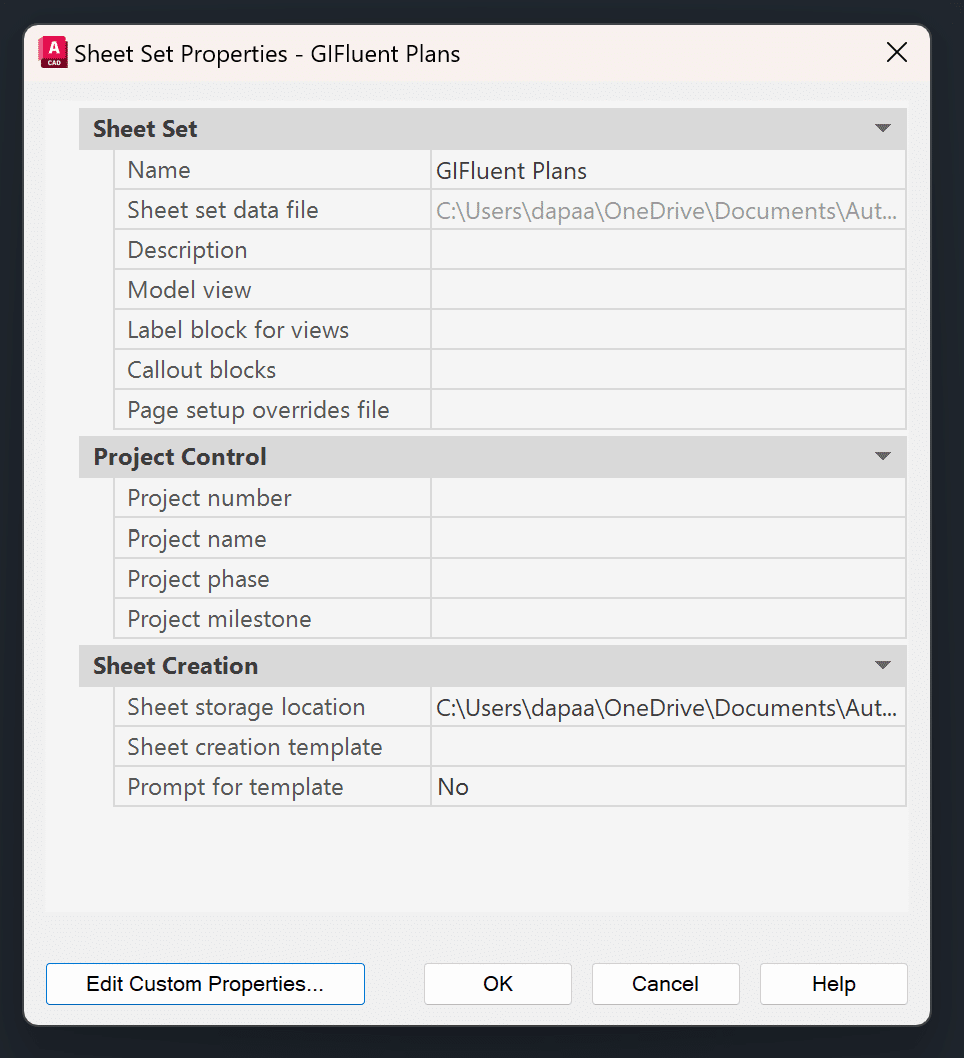Open the Prompt for template dropdown
Screen dimensions: 964x1058
[667, 787]
